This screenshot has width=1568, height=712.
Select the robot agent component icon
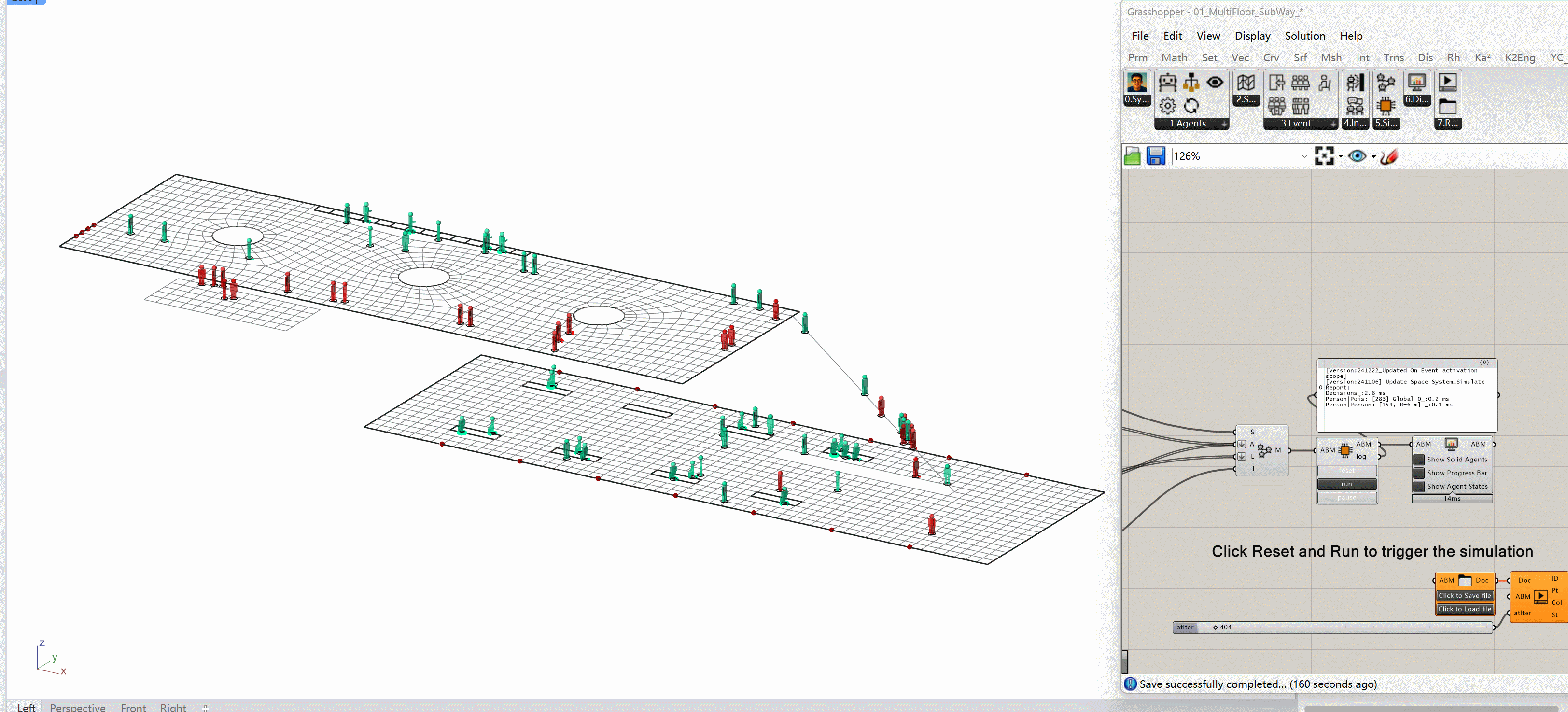[1167, 82]
